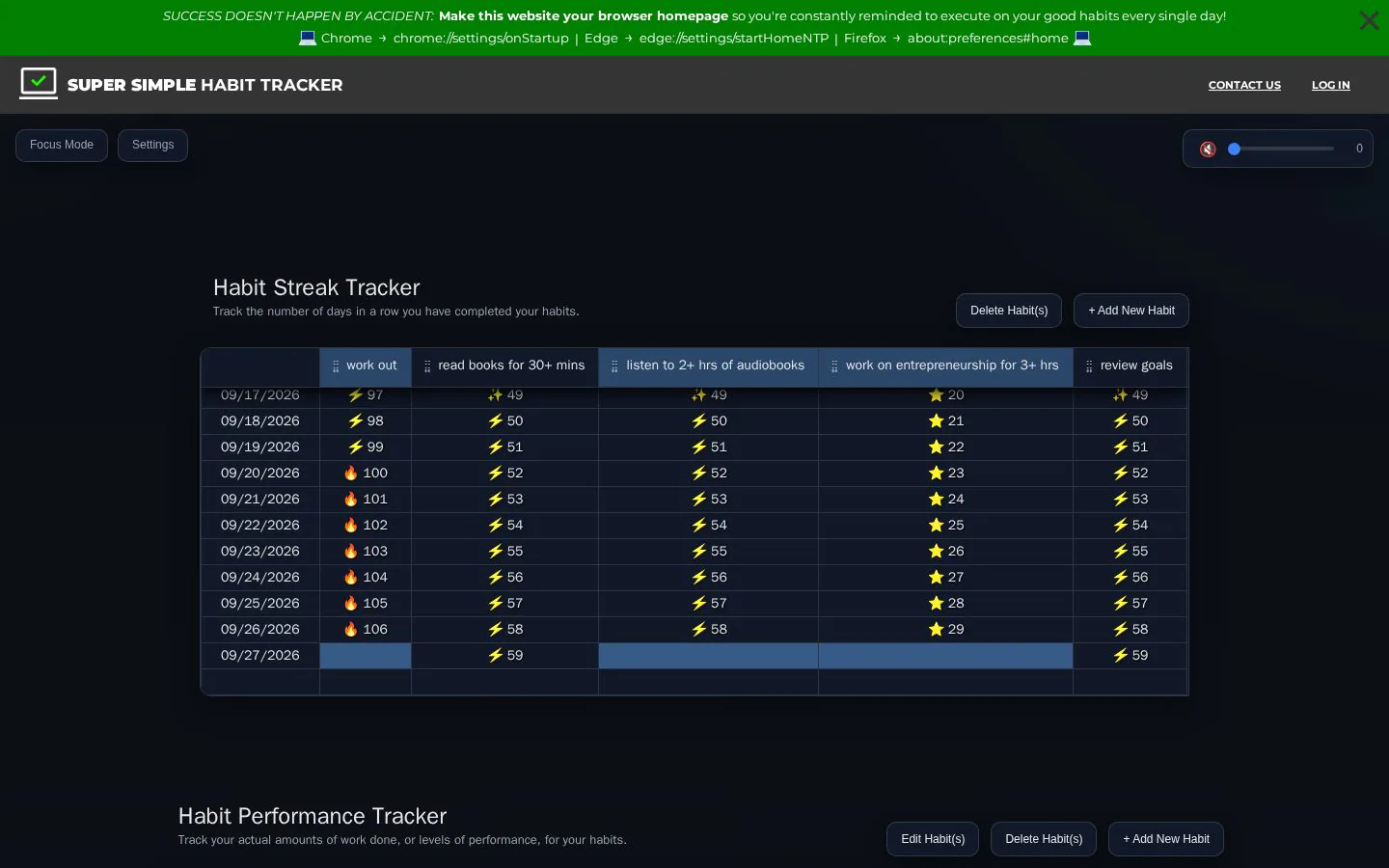1389x868 pixels.
Task: Click the review goals streak cell showing 59
Action: [1130, 656]
